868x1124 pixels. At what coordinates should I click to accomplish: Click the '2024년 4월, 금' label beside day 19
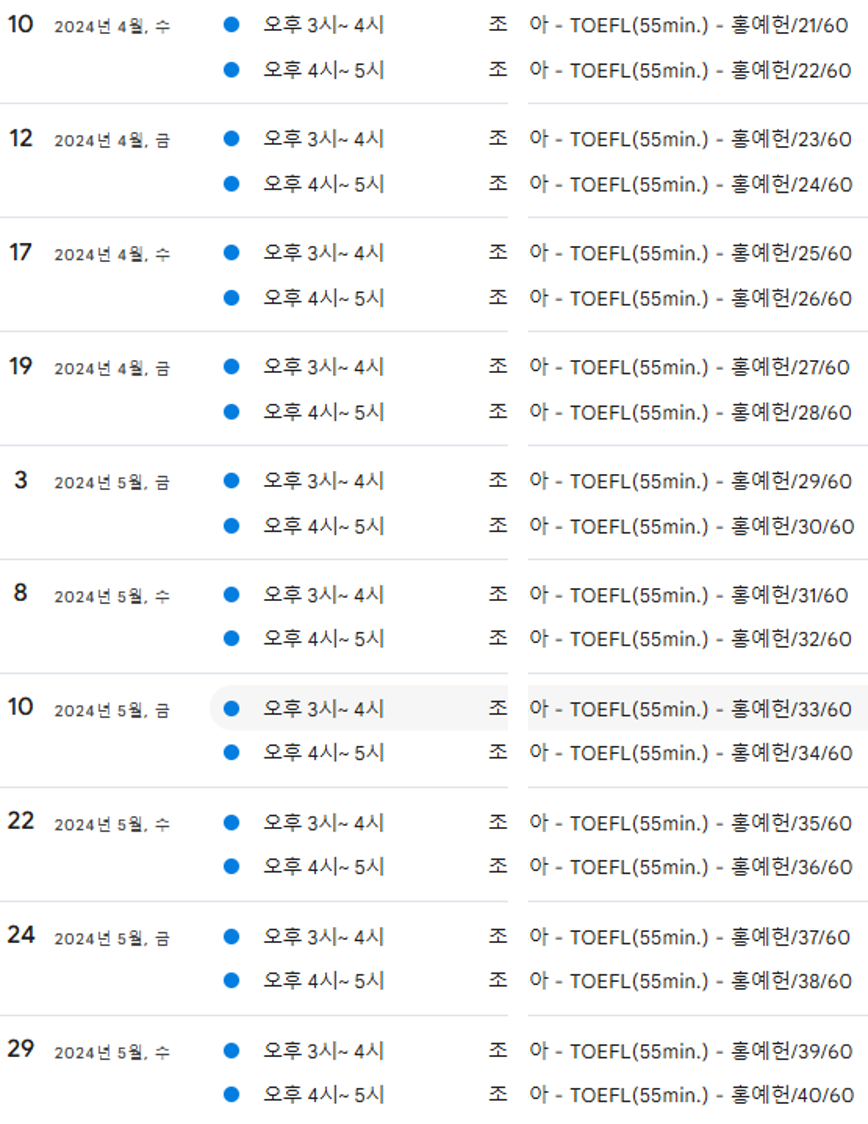[x=112, y=368]
